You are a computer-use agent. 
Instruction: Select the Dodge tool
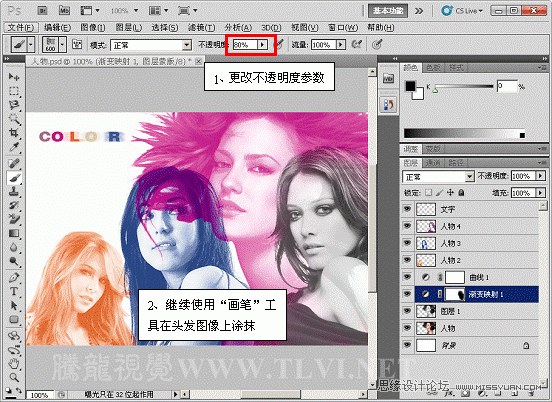(x=14, y=261)
